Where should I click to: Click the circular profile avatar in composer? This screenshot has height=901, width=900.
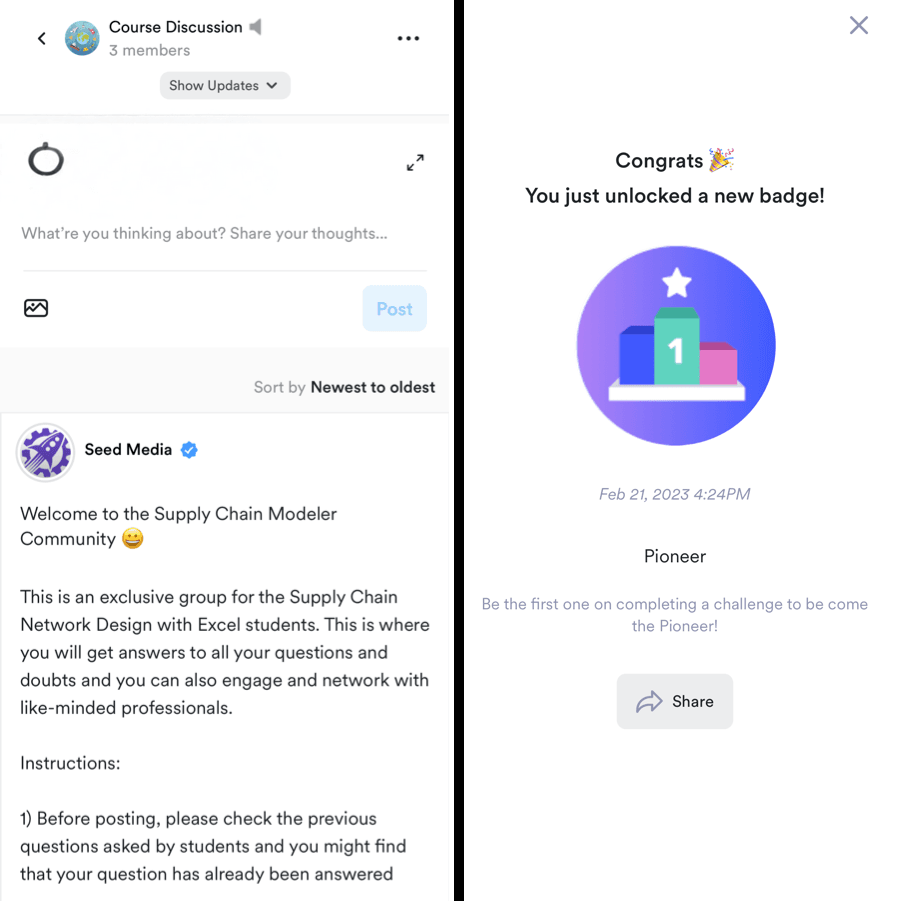[x=46, y=159]
